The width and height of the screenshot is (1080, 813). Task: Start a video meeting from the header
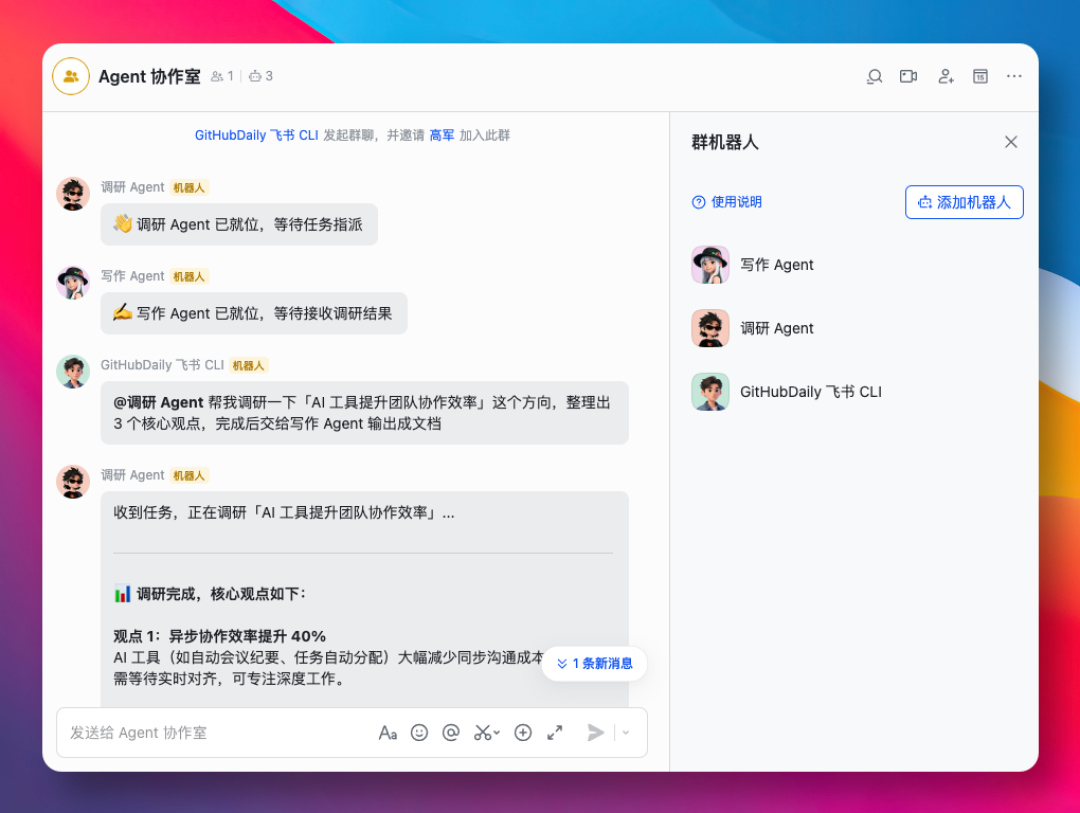(908, 76)
